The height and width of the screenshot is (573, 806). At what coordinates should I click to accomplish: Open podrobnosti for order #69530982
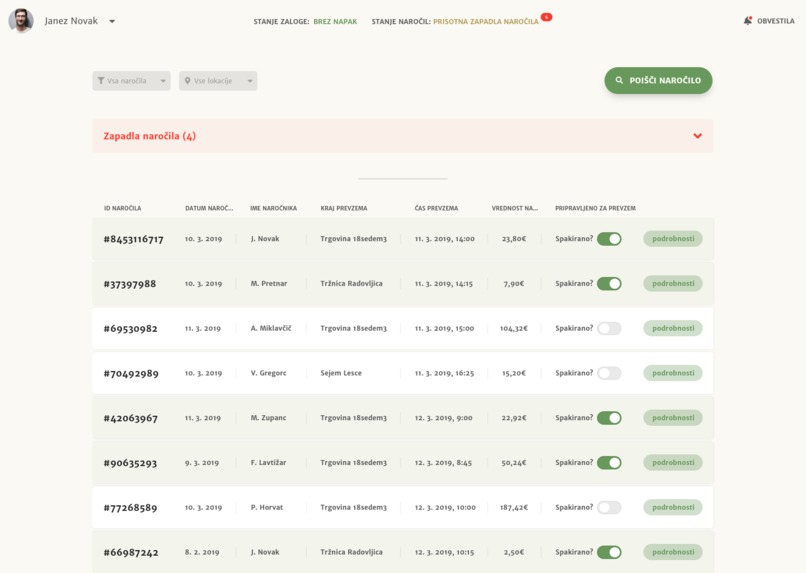(x=673, y=328)
